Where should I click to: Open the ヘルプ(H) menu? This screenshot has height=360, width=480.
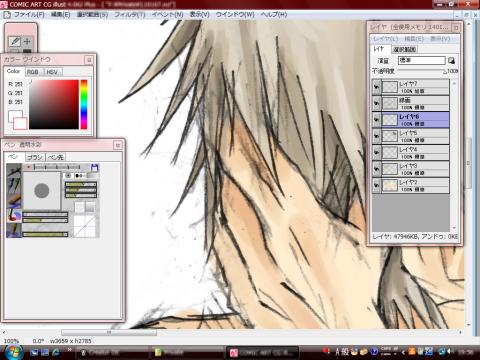274,15
